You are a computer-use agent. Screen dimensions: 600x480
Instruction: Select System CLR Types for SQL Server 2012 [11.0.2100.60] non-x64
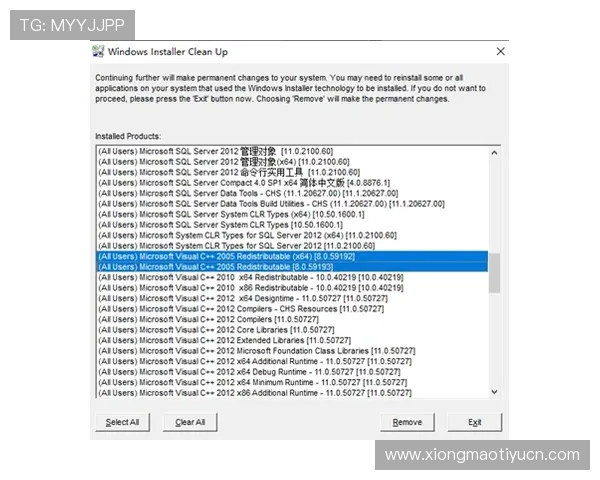click(292, 246)
